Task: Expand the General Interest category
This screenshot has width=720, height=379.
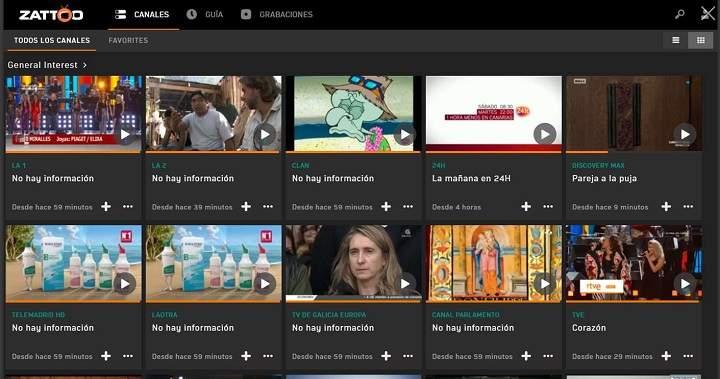Action: 47,65
